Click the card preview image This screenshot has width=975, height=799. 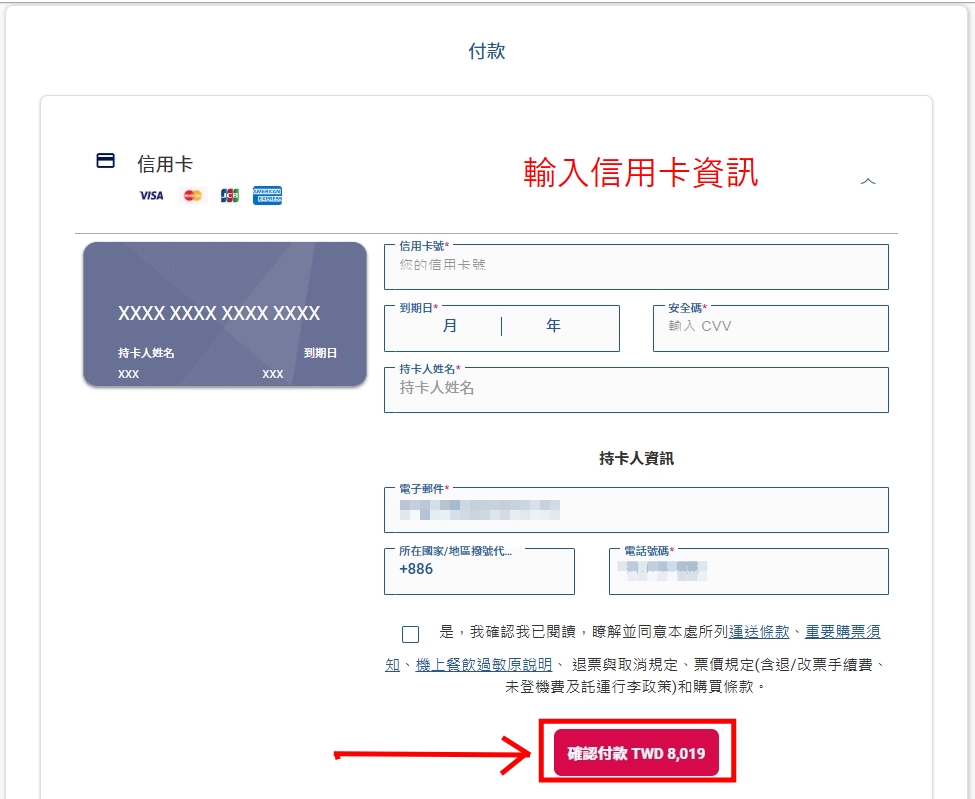click(225, 314)
